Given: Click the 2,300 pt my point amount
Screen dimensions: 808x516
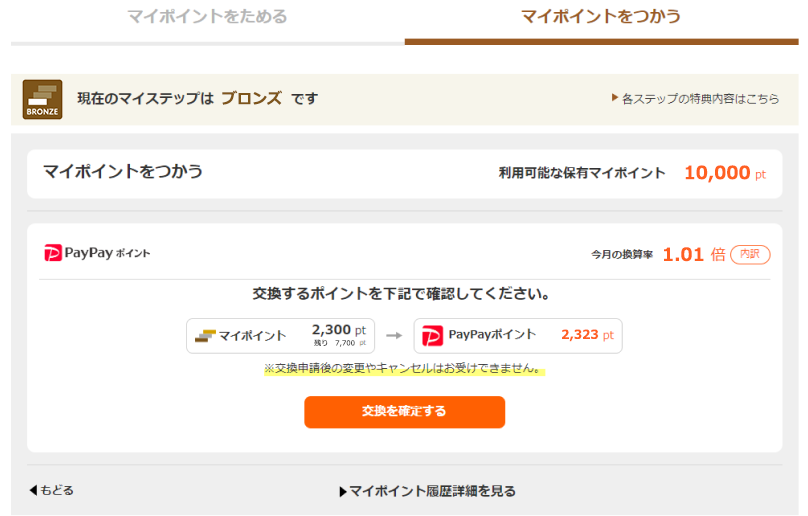Looking at the screenshot, I should point(339,330).
